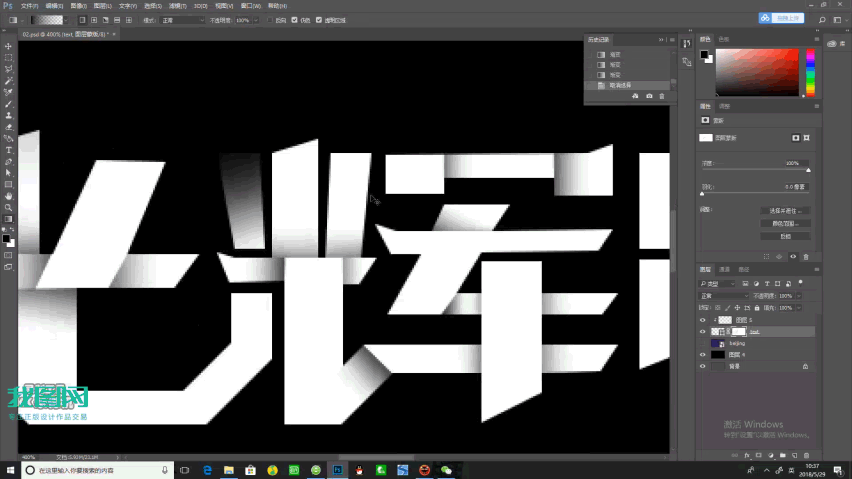852x479 pixels.
Task: Open the layer blend mode dropdown
Action: (x=724, y=296)
